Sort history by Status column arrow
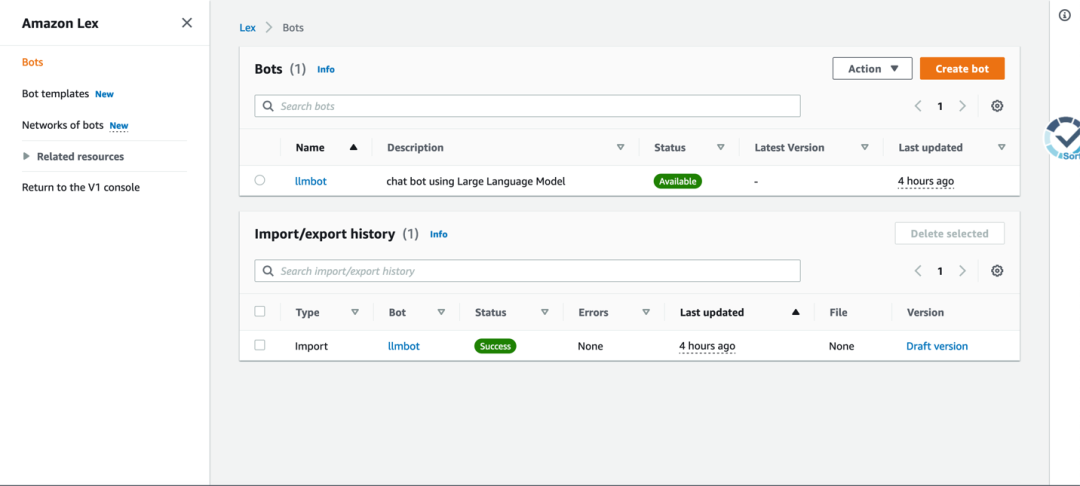Screen dimensions: 1080x486 pyautogui.click(x=544, y=312)
